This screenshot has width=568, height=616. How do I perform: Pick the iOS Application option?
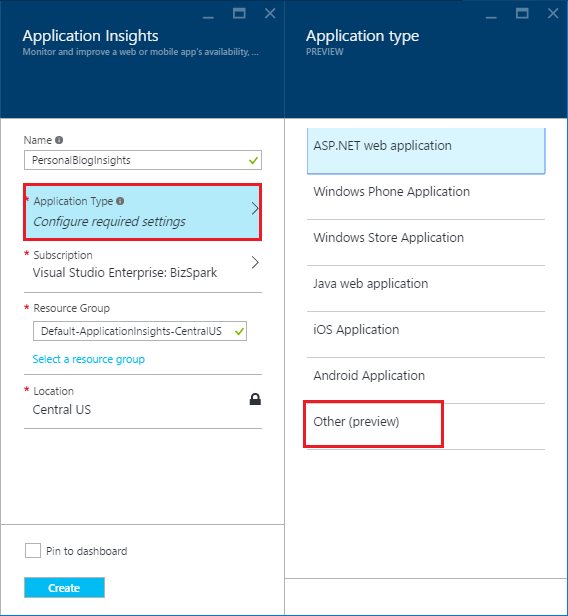click(x=426, y=334)
